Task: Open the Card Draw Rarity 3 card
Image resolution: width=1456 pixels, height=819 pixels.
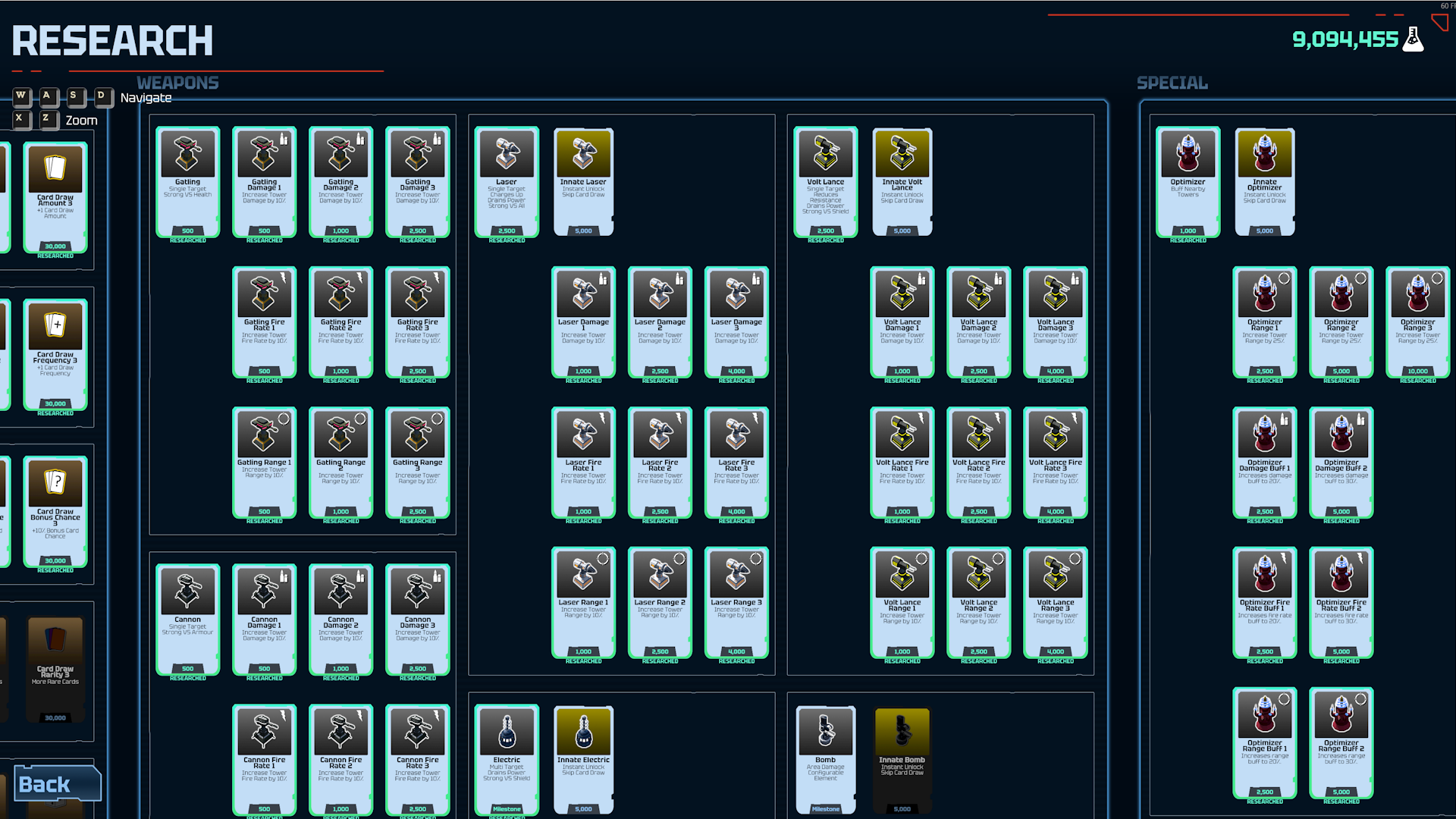Action: coord(55,669)
